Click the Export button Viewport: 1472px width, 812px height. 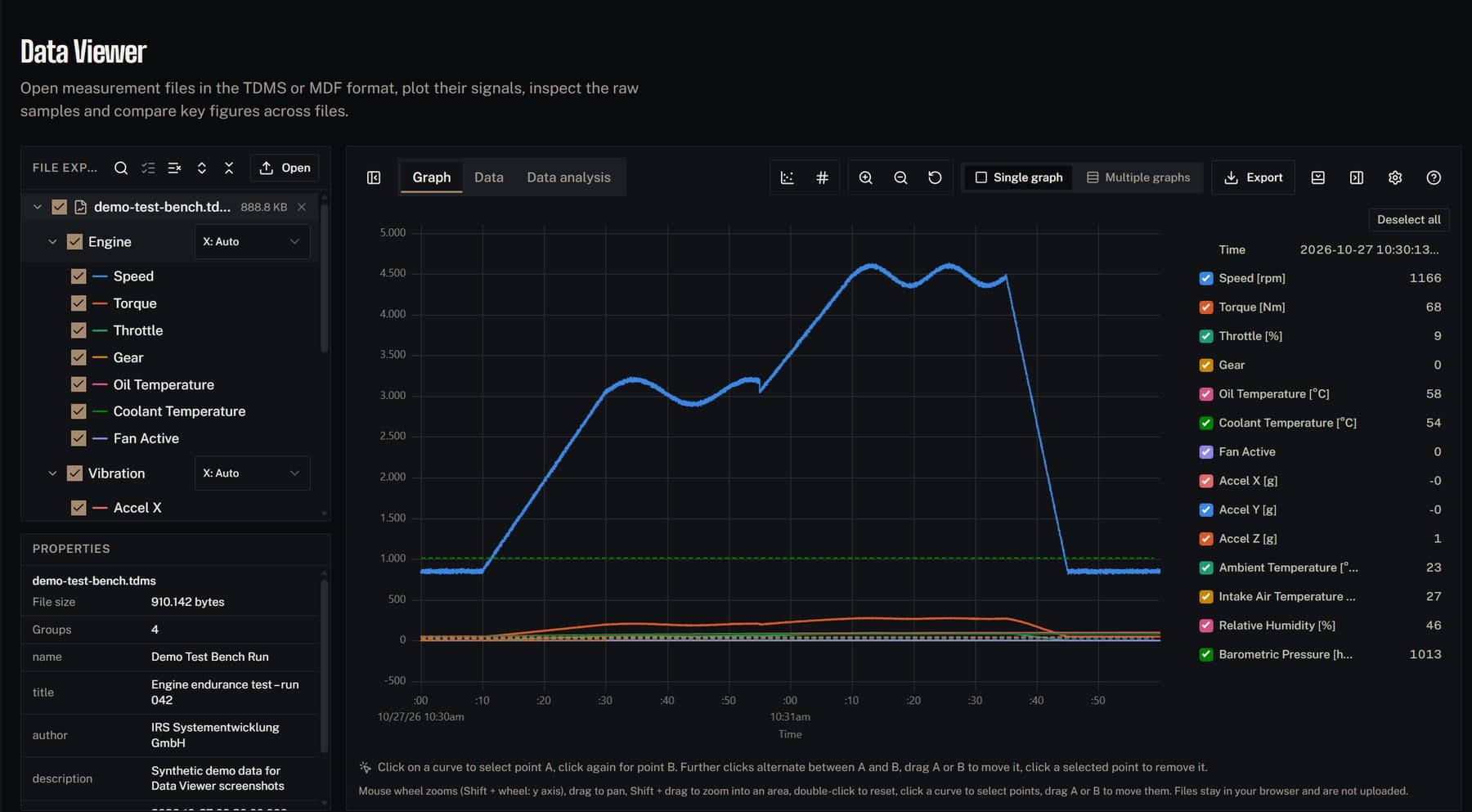pos(1253,177)
